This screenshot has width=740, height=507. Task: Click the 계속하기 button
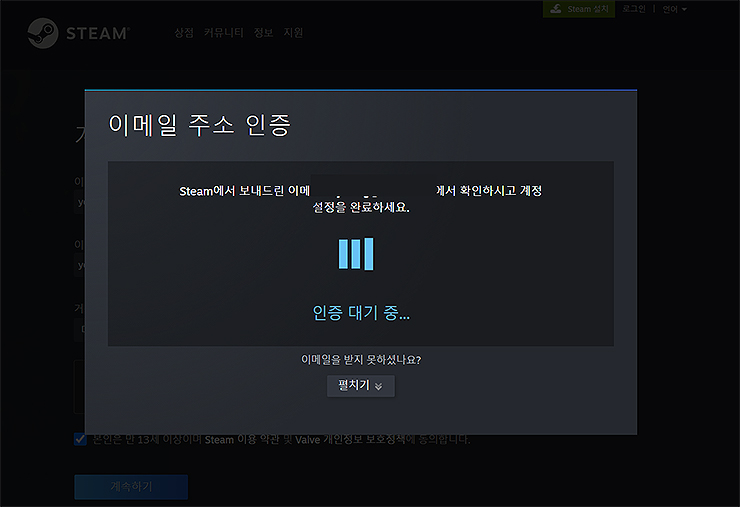coord(131,487)
